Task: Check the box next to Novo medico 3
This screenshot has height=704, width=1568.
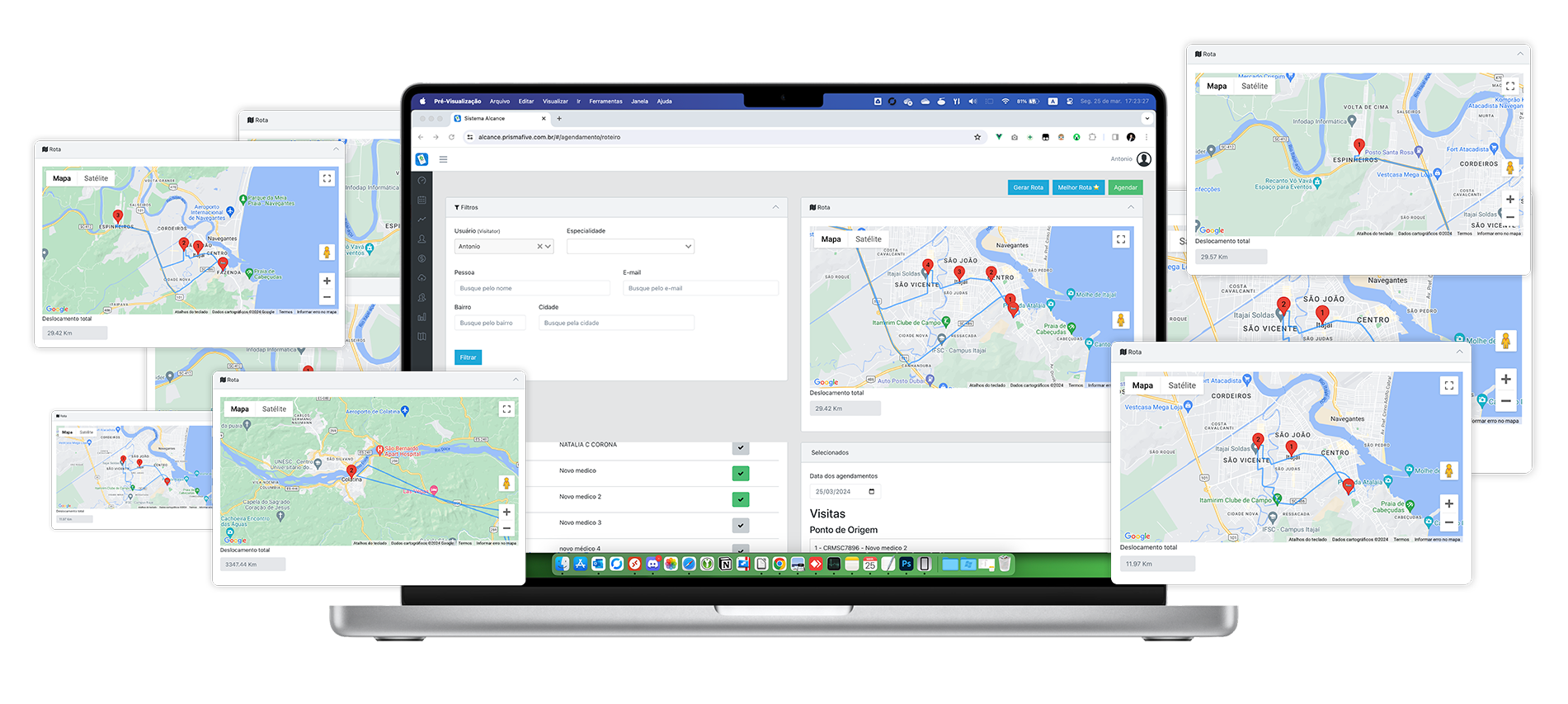Action: 741,526
